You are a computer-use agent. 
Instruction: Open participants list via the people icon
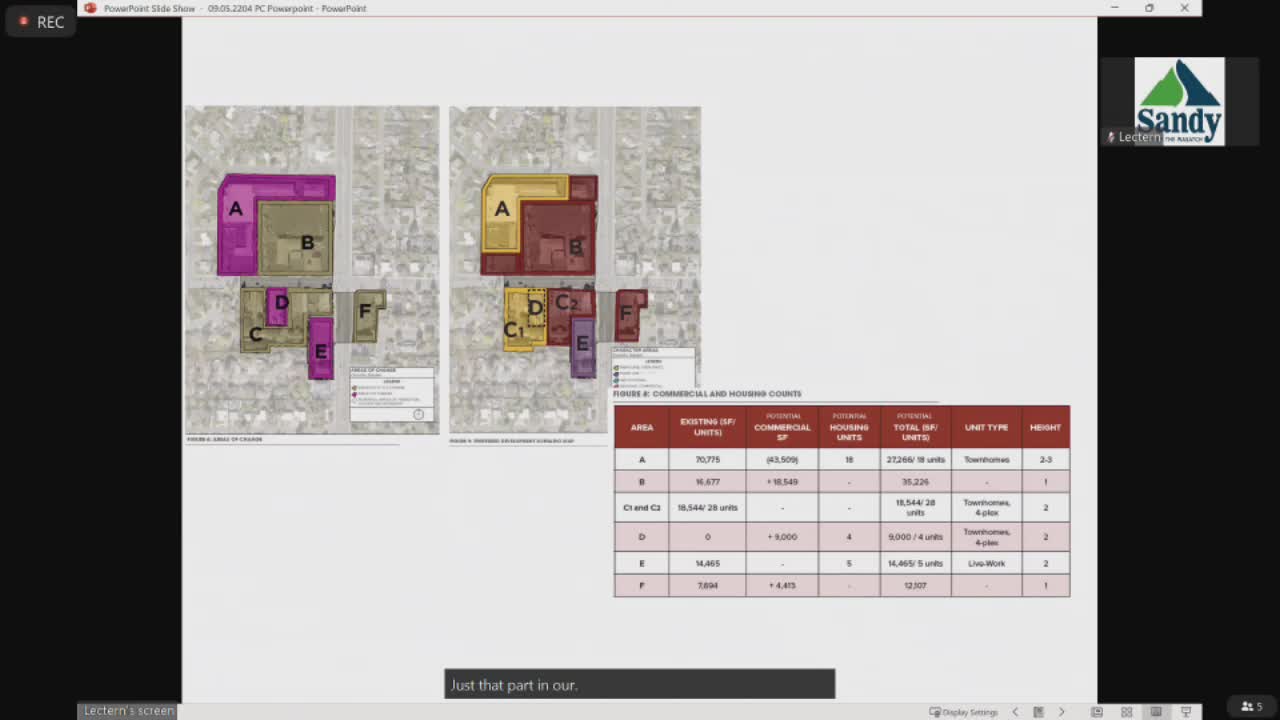point(1247,708)
